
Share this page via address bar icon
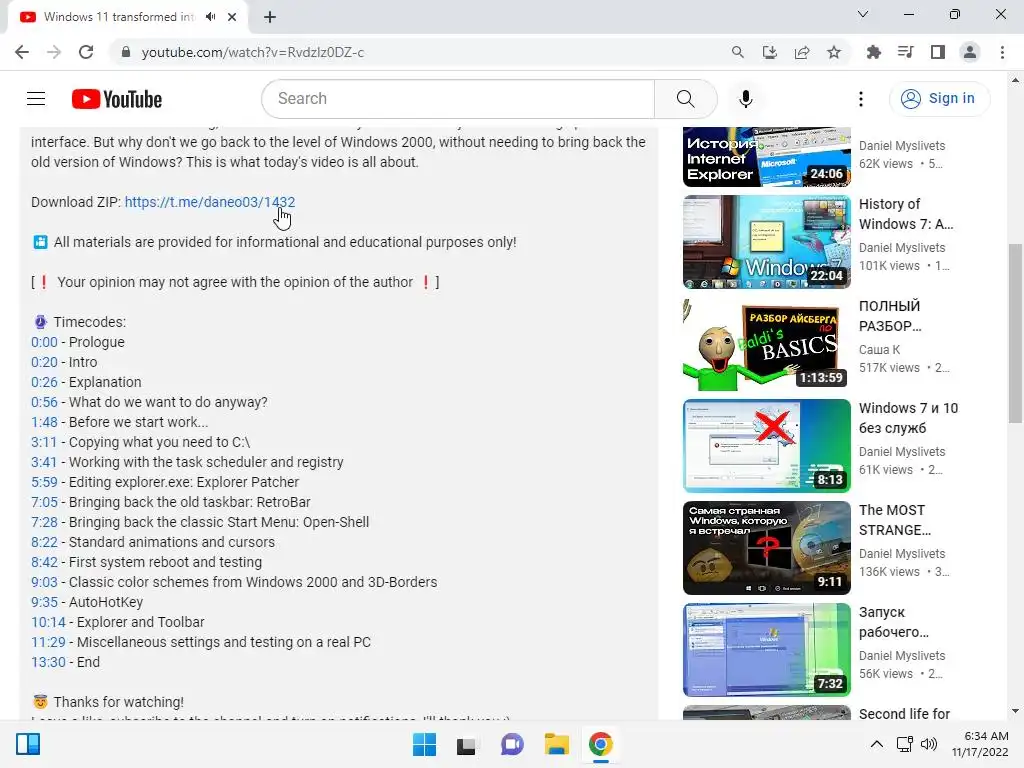(801, 52)
